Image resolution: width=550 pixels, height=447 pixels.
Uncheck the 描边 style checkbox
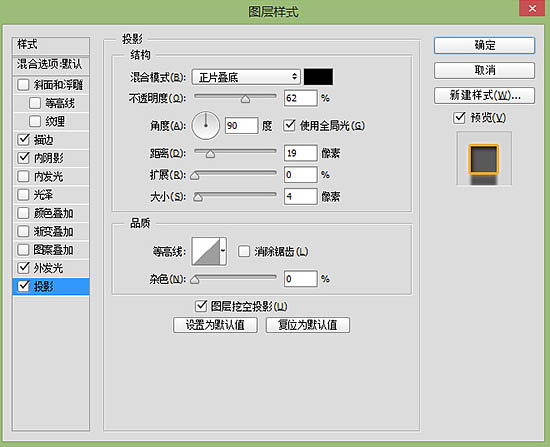[x=23, y=139]
